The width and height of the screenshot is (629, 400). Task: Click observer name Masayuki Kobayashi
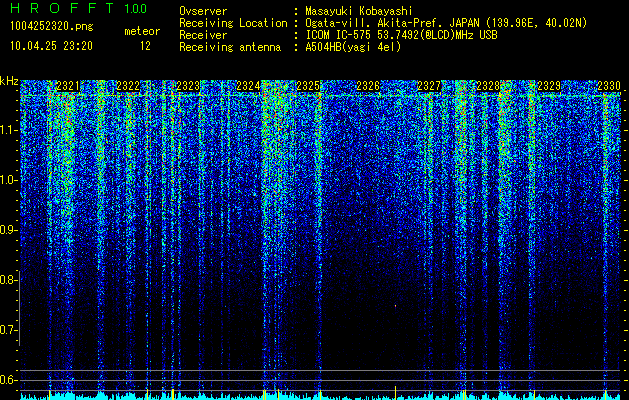pos(359,11)
